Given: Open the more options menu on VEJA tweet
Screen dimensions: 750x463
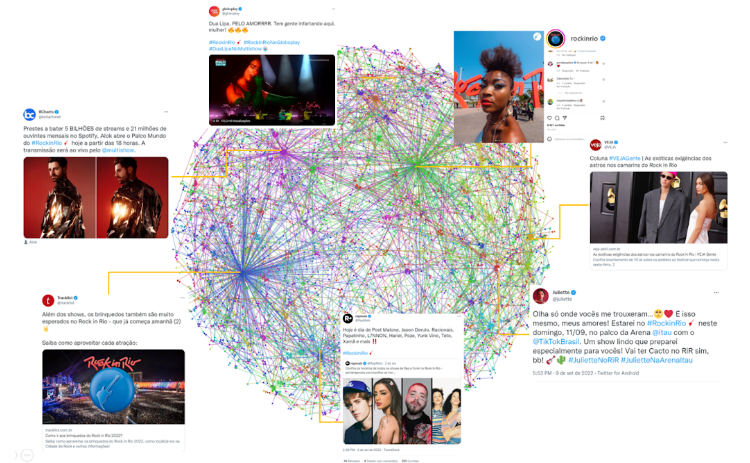Looking at the screenshot, I should tap(725, 142).
